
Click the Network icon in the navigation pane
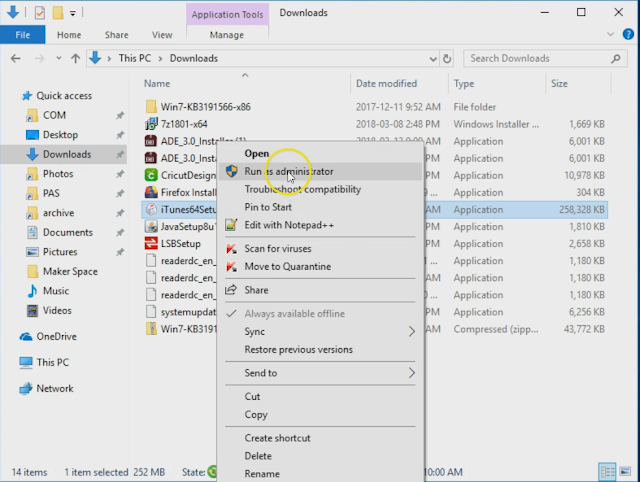click(26, 389)
